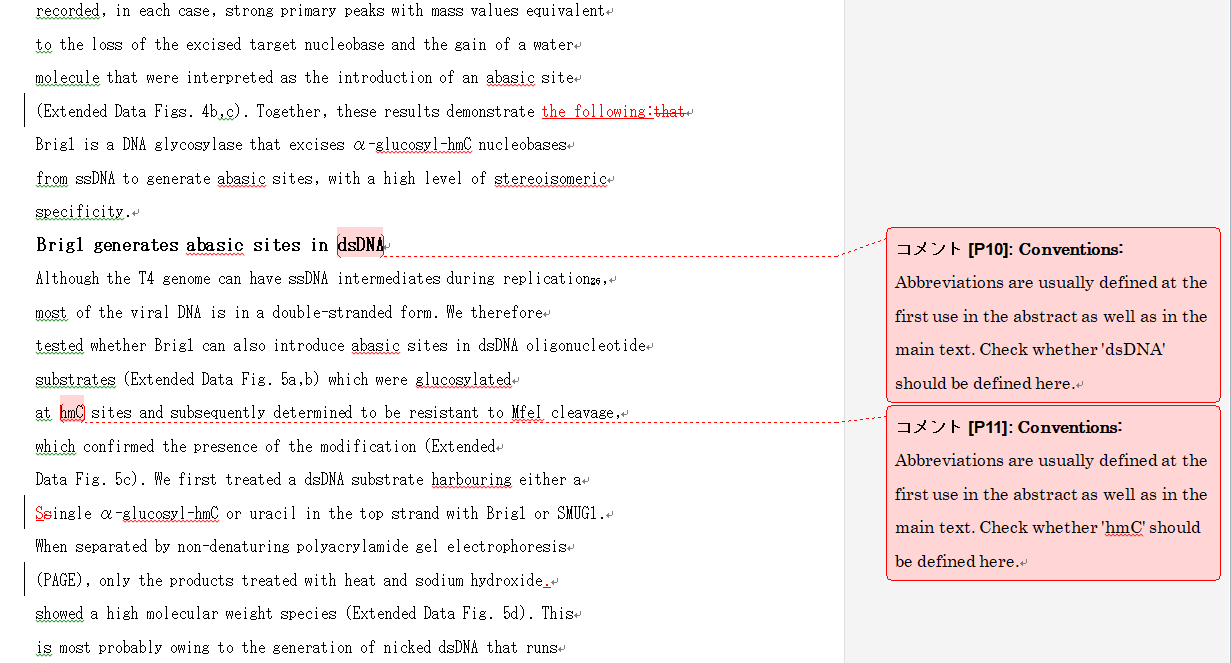
Task: Click the word 'MfeI' before 'cleavage'
Action: [527, 412]
